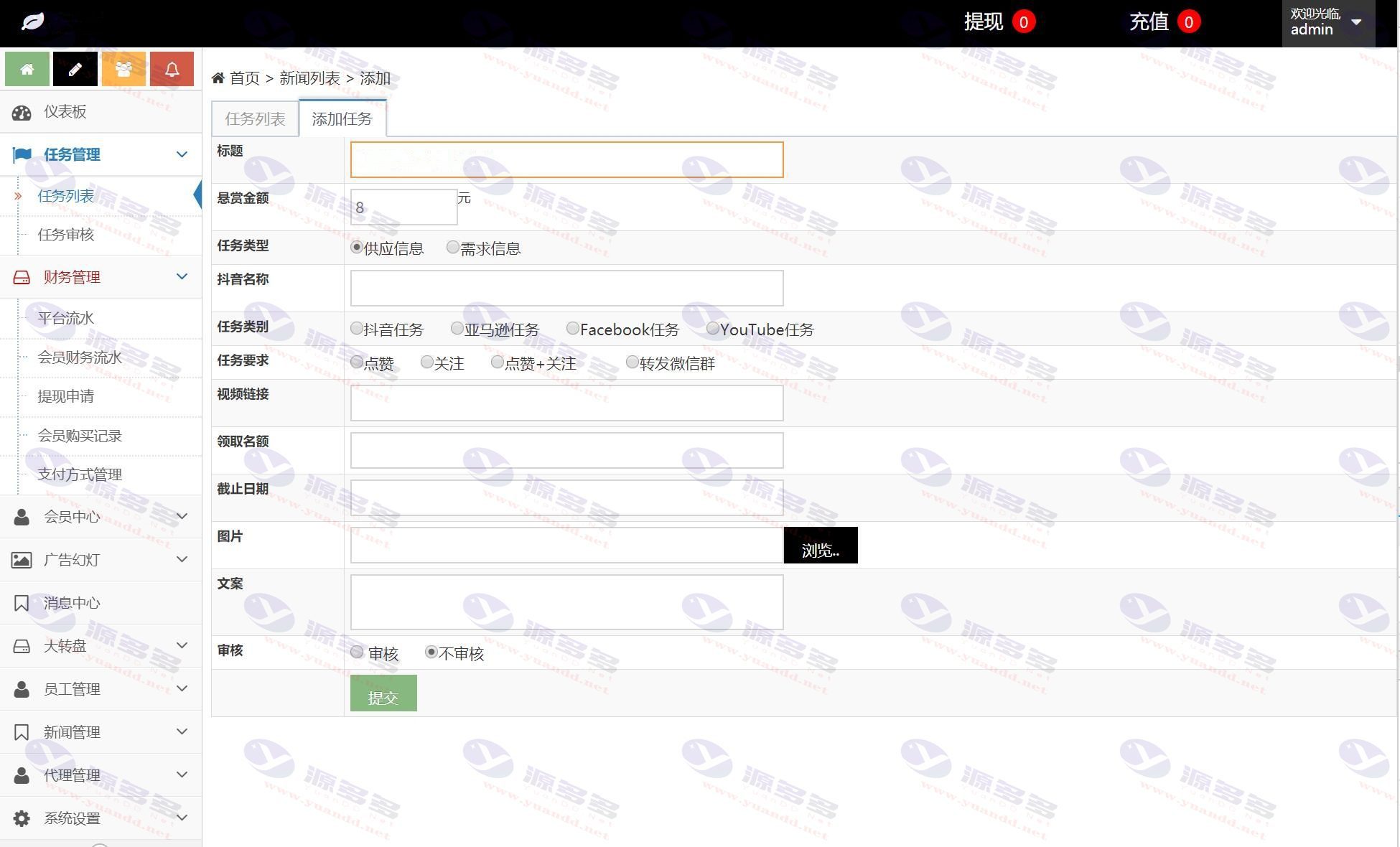Click the red 充值 counter badge
This screenshot has height=847, width=1400.
pyautogui.click(x=1189, y=22)
